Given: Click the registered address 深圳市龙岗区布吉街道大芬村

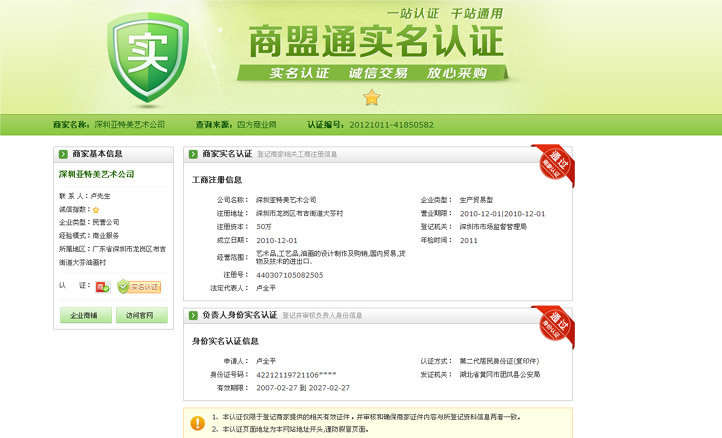Looking at the screenshot, I should point(299,213).
